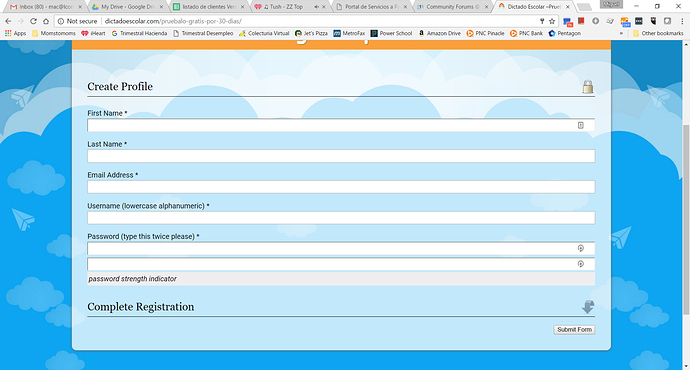Go to browser home page icon

(46, 21)
